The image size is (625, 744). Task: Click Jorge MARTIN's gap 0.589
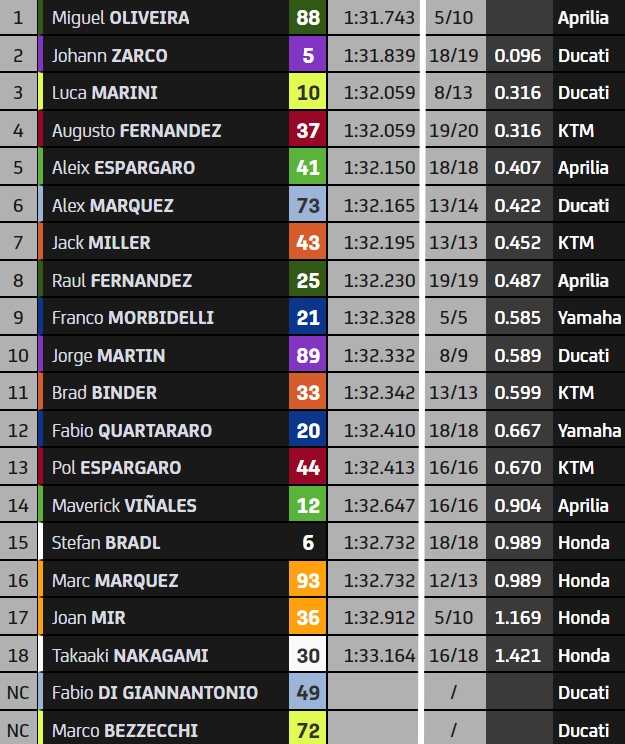[518, 355]
